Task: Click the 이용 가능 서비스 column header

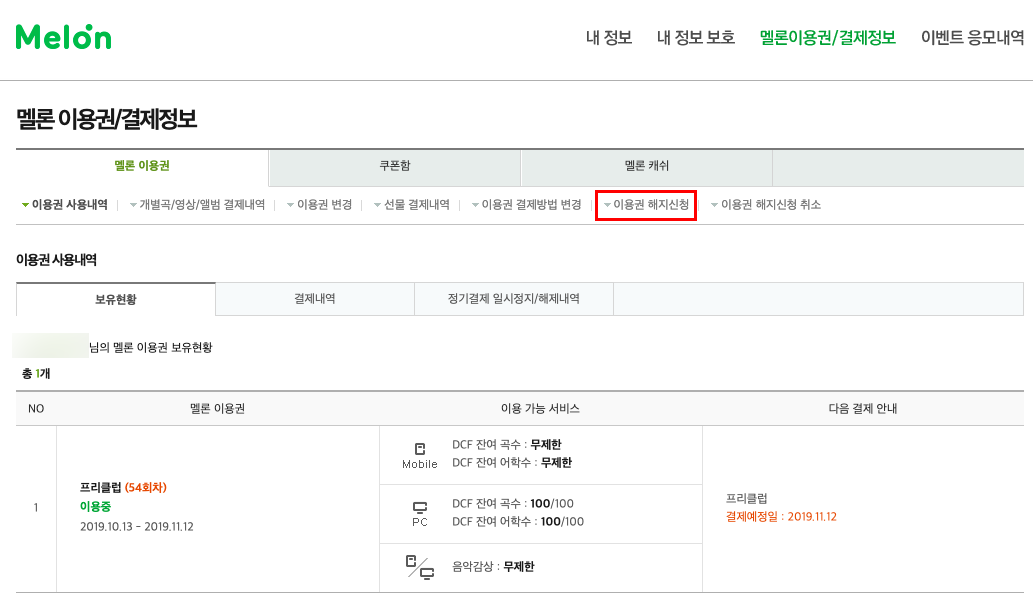Action: click(x=540, y=408)
